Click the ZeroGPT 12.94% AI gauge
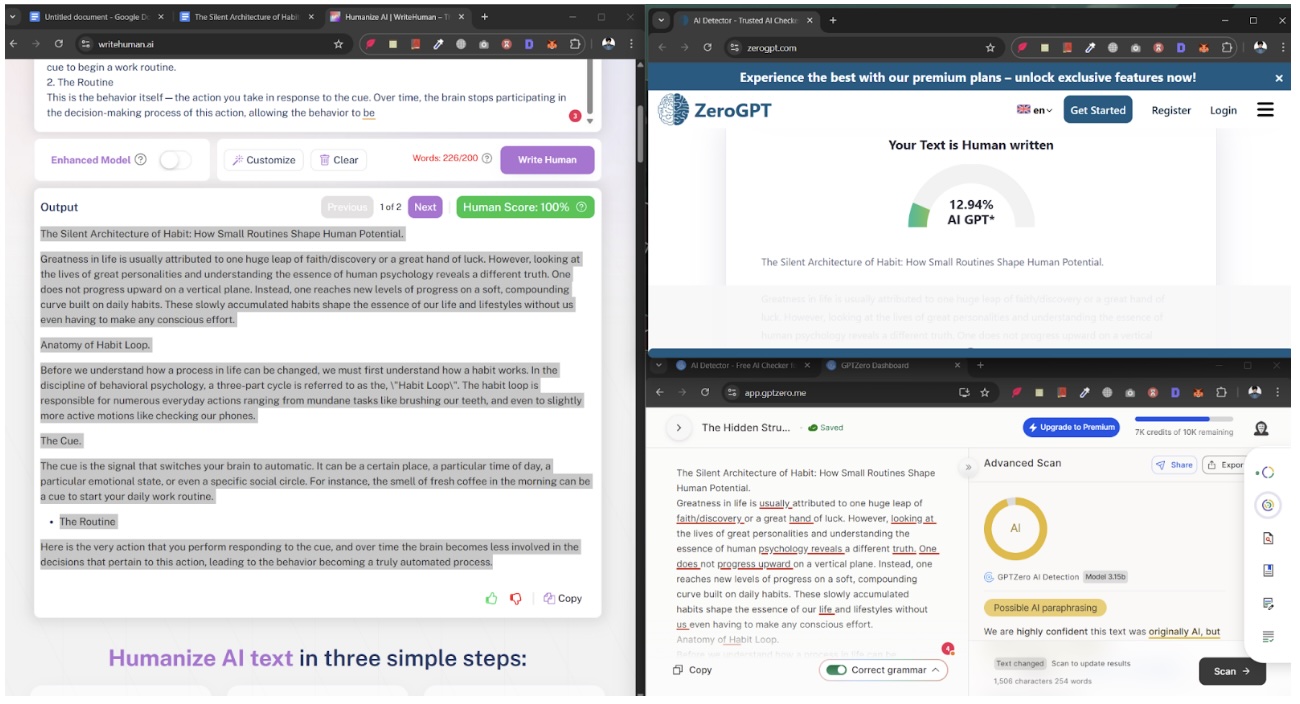Viewport: 1300px width, 704px height. click(x=971, y=197)
